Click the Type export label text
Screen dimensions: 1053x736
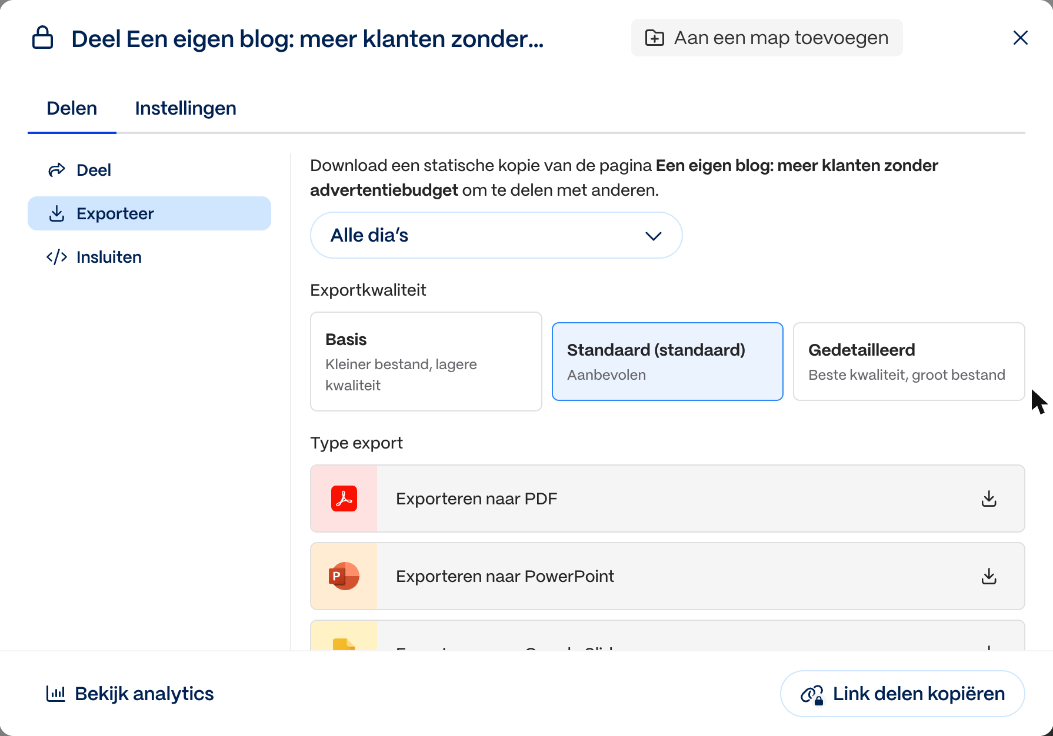click(357, 443)
